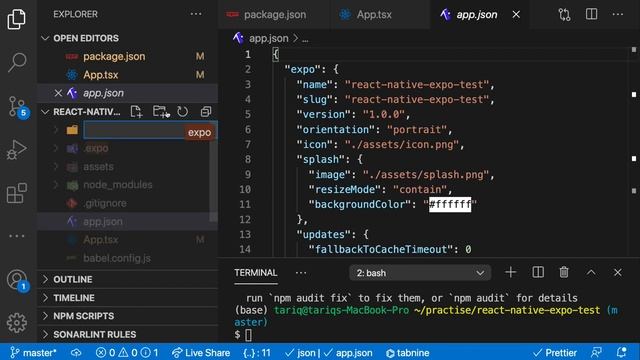This screenshot has height=360, width=640.
Task: Open problems count in status bar
Action: [127, 353]
